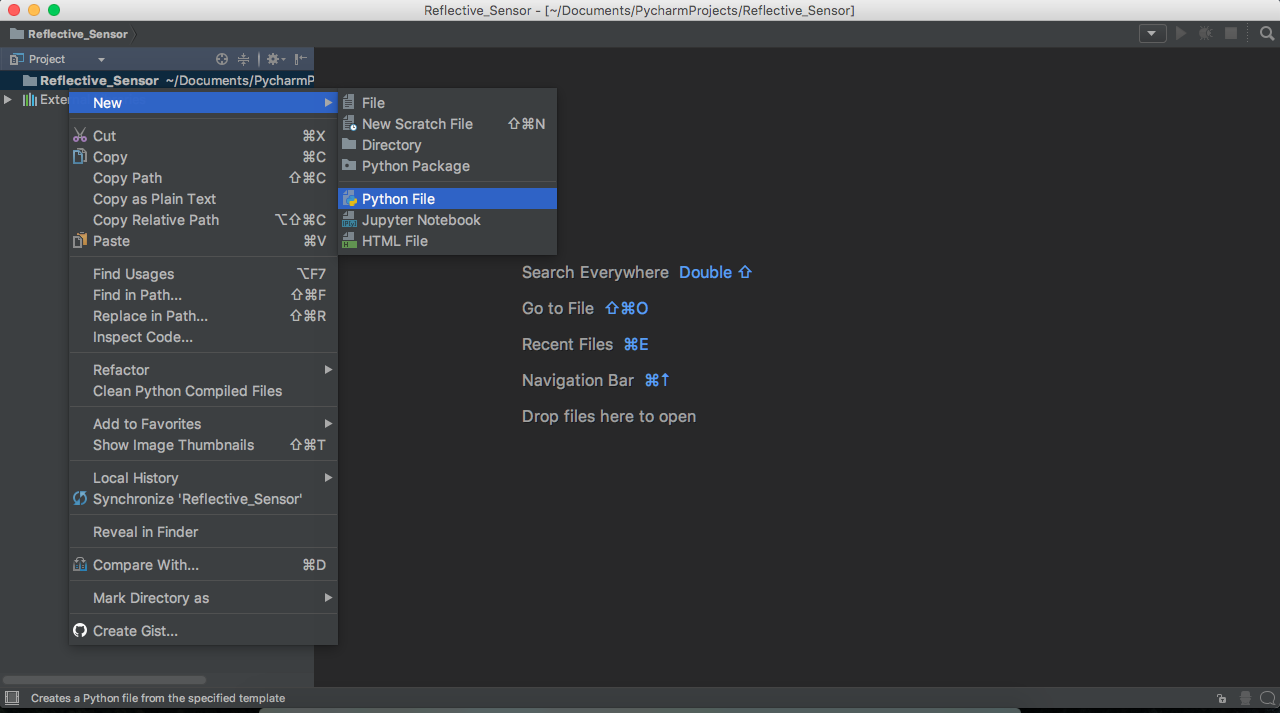This screenshot has width=1280, height=713.
Task: Click the Paste clipboard icon
Action: coord(80,241)
